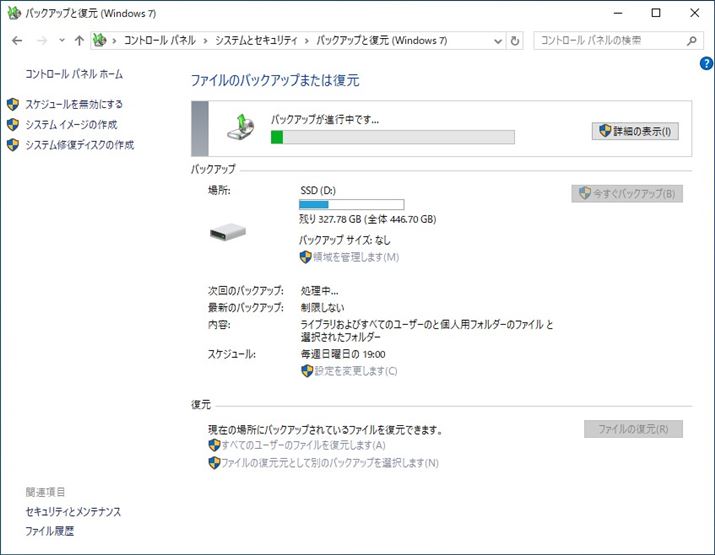Go to コントロール パネル ホーム
Viewport: 715px width, 555px height.
pos(74,74)
